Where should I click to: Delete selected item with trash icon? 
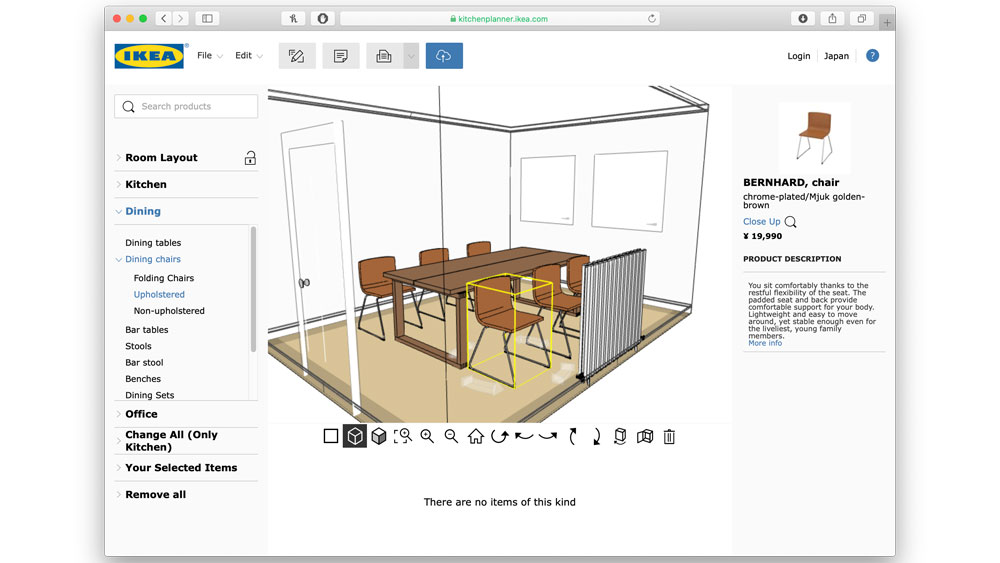[x=669, y=437]
